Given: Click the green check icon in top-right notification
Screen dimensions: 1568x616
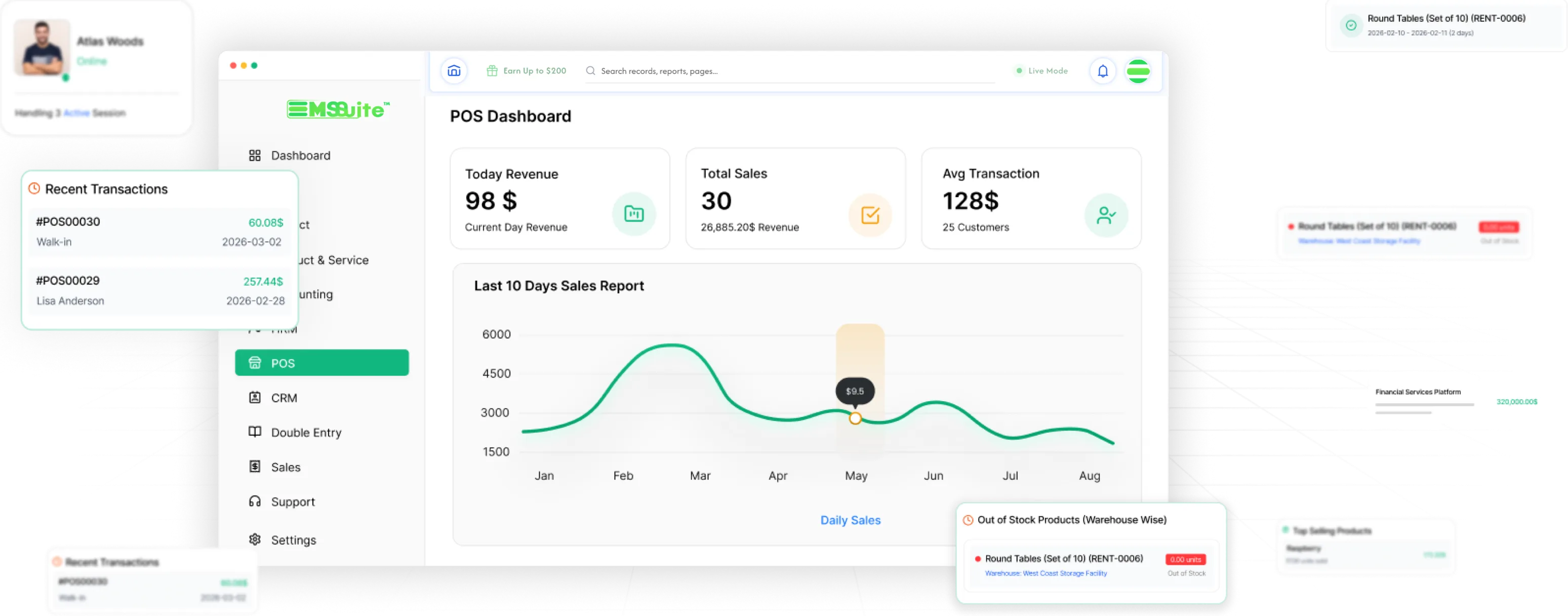Looking at the screenshot, I should click(x=1351, y=25).
